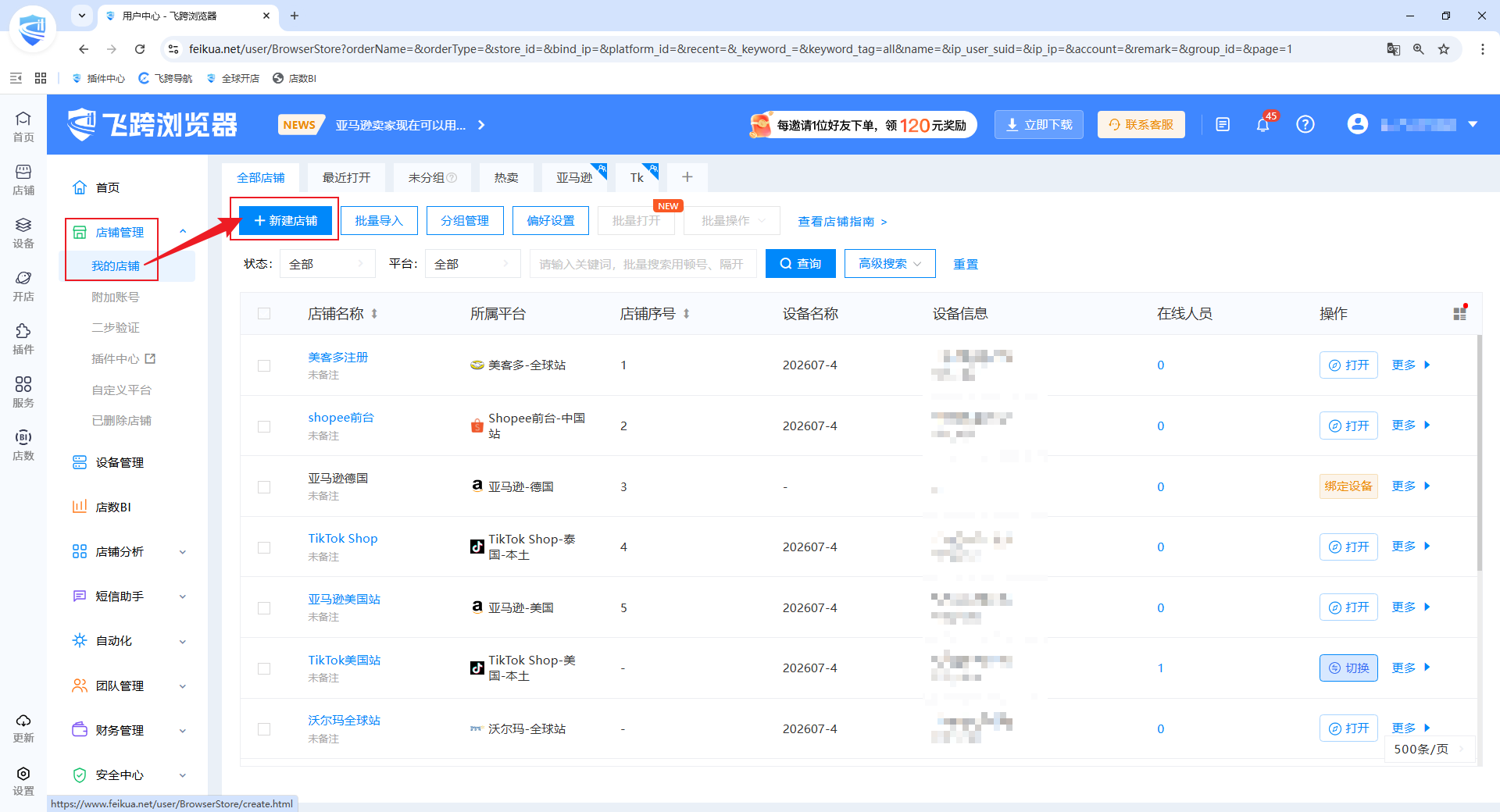The height and width of the screenshot is (812, 1500).
Task: Reload the page with the refresh icon
Action: (140, 49)
